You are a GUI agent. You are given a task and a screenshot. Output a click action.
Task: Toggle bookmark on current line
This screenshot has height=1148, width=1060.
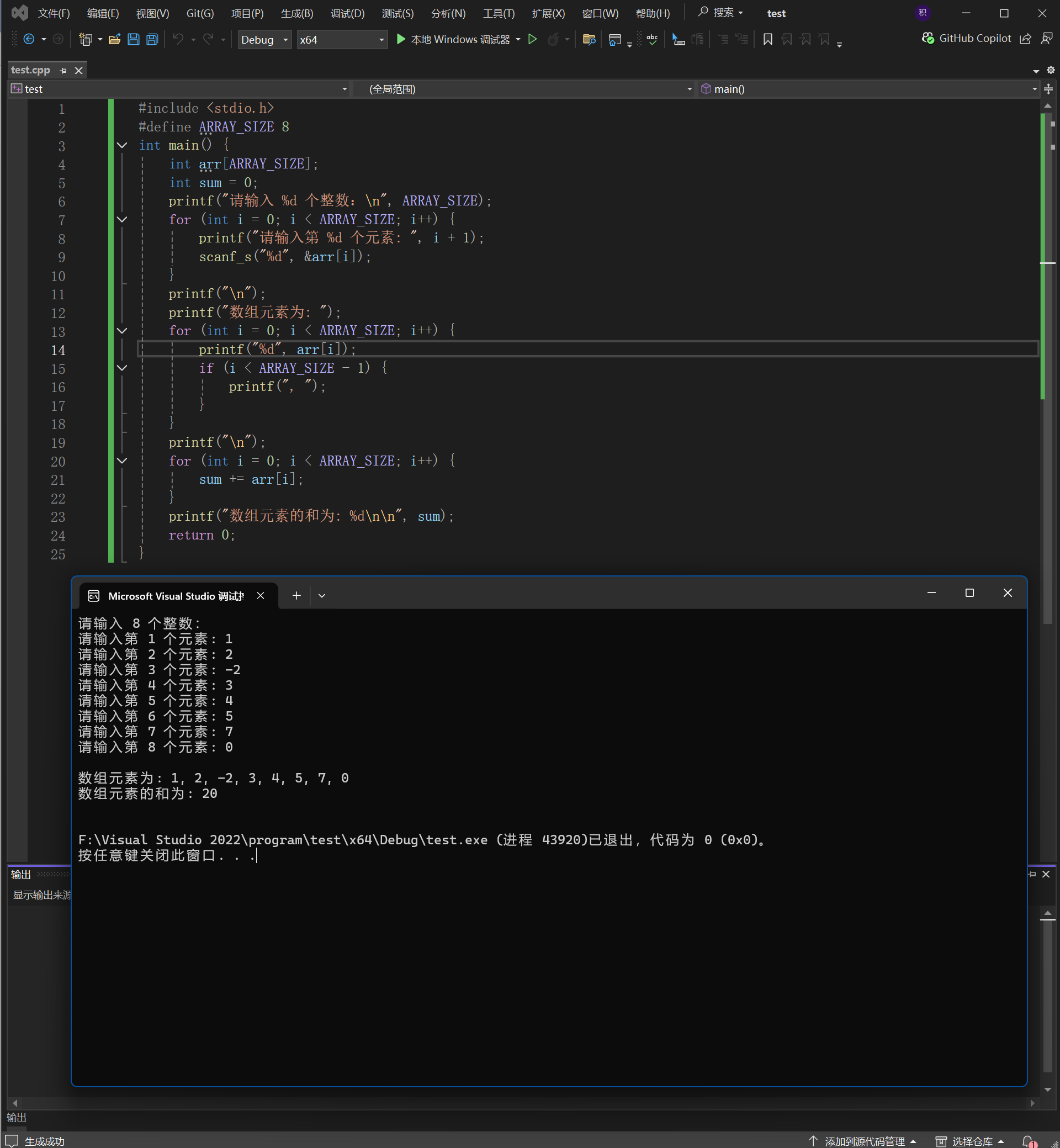pyautogui.click(x=767, y=40)
